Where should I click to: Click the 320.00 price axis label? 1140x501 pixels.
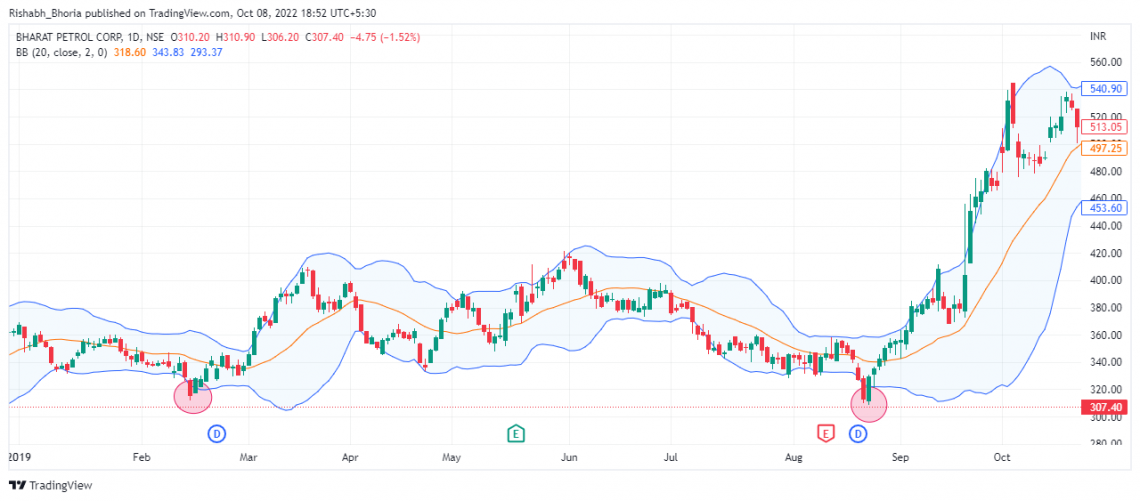point(1107,390)
